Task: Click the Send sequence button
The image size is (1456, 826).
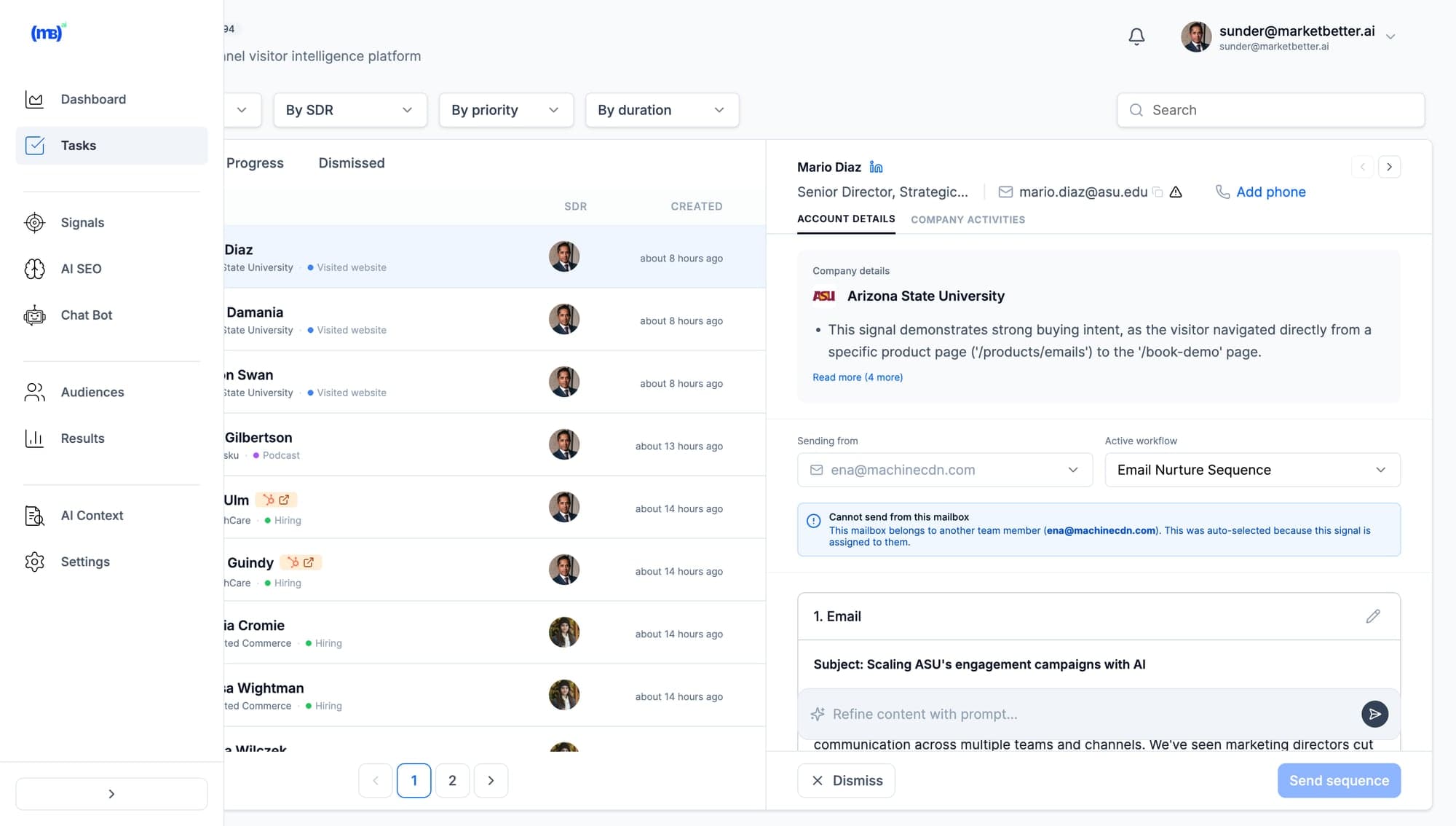Action: click(x=1338, y=780)
